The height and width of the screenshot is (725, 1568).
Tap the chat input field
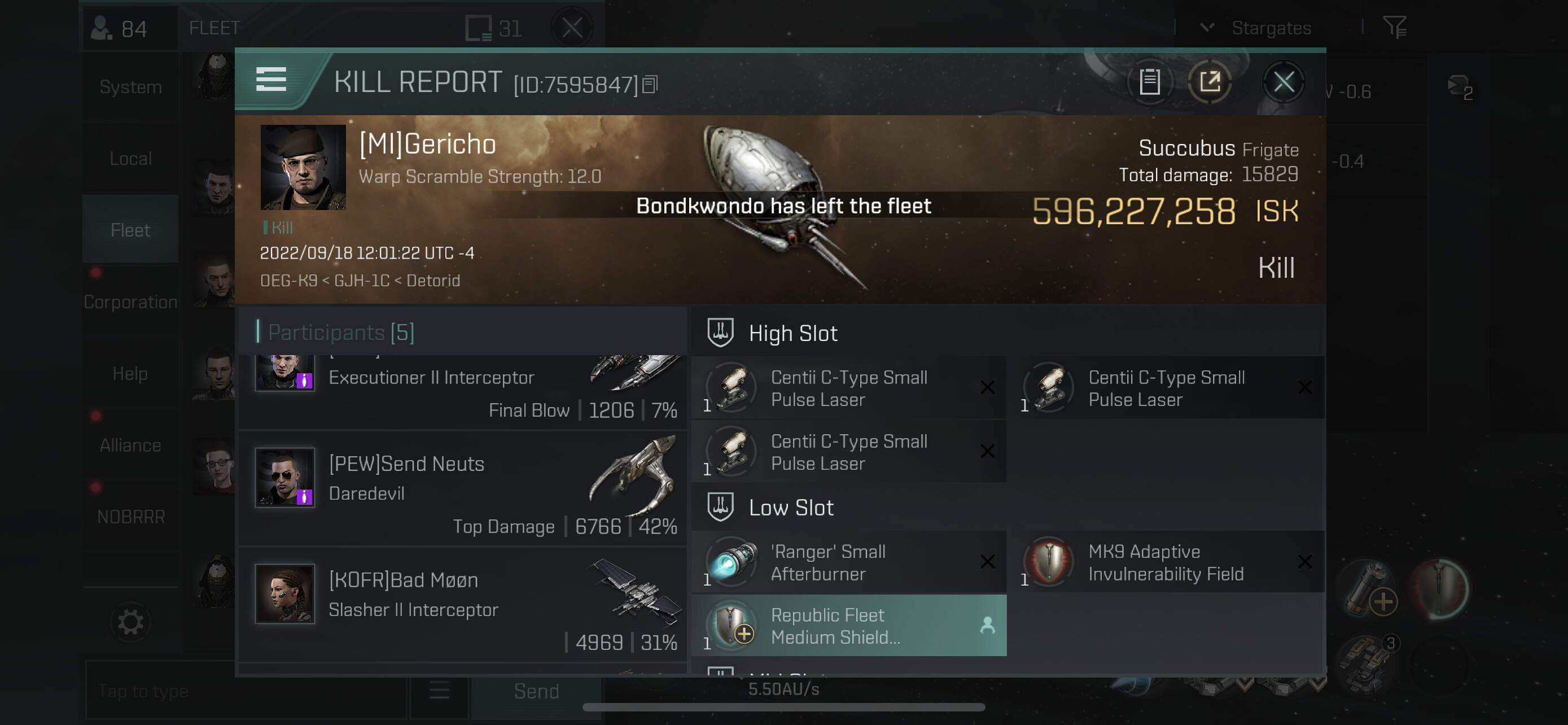tap(246, 691)
